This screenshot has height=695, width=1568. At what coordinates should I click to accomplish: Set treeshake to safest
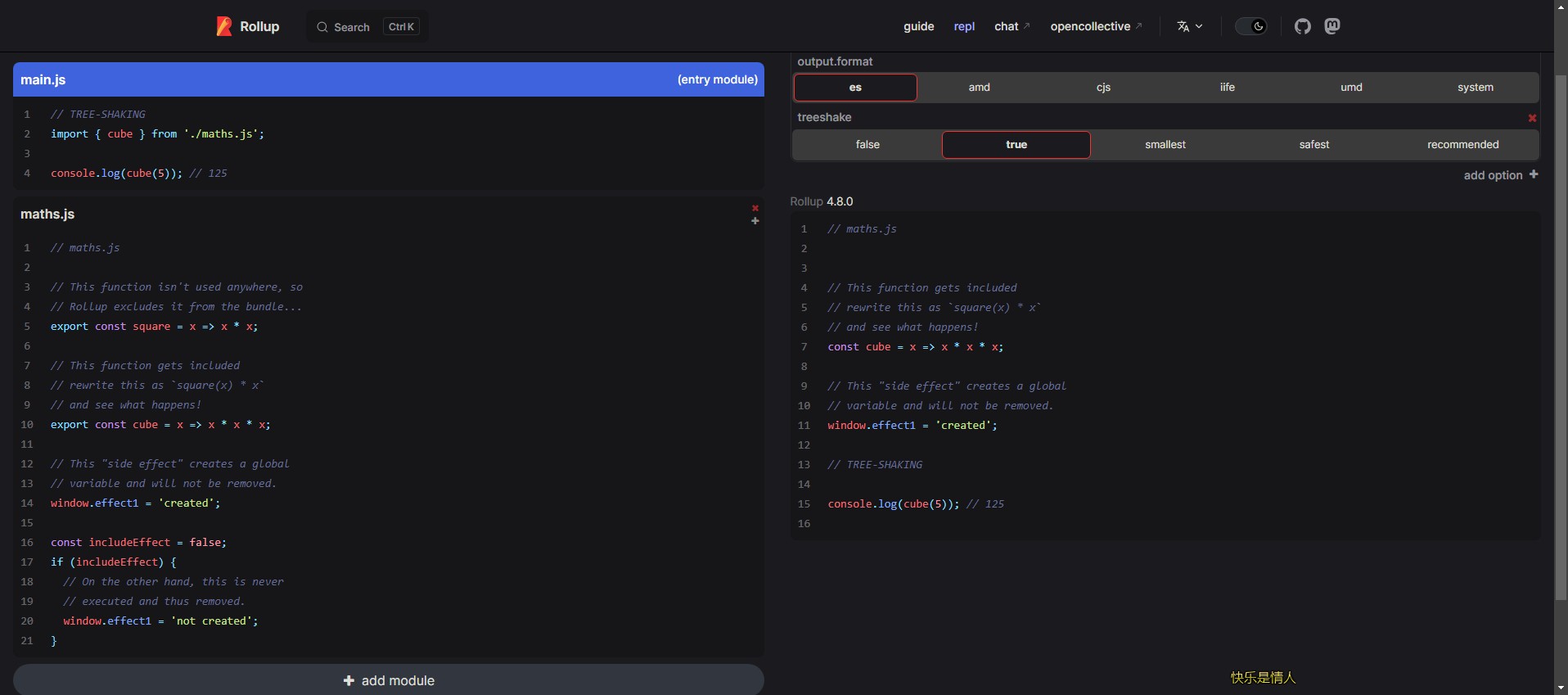click(1314, 145)
